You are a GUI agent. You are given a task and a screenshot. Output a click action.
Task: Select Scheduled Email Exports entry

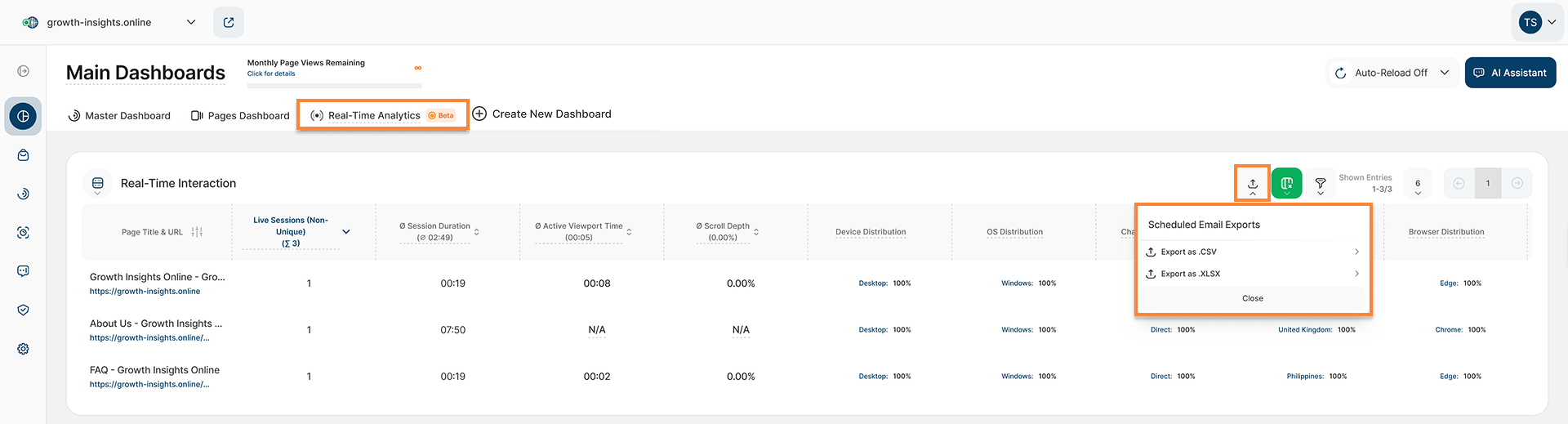(1204, 225)
